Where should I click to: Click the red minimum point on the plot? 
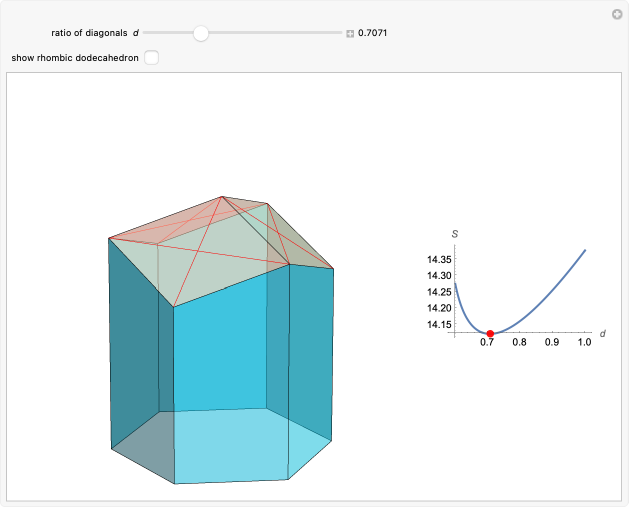pos(490,333)
